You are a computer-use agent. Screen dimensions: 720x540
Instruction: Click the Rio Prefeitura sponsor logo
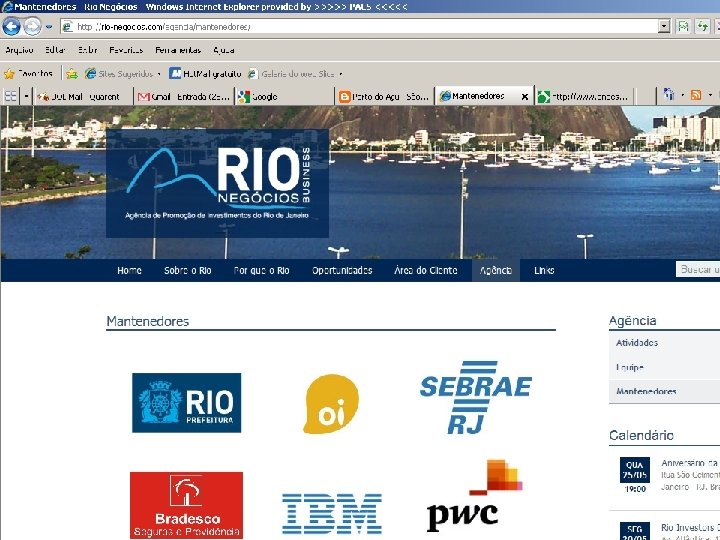[186, 403]
